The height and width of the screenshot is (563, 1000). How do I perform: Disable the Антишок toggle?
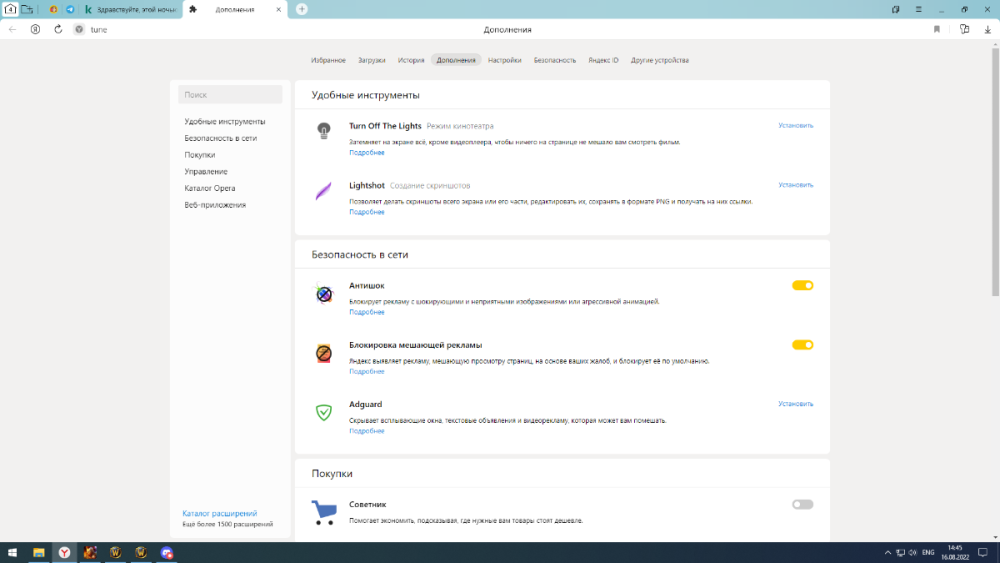pyautogui.click(x=802, y=286)
